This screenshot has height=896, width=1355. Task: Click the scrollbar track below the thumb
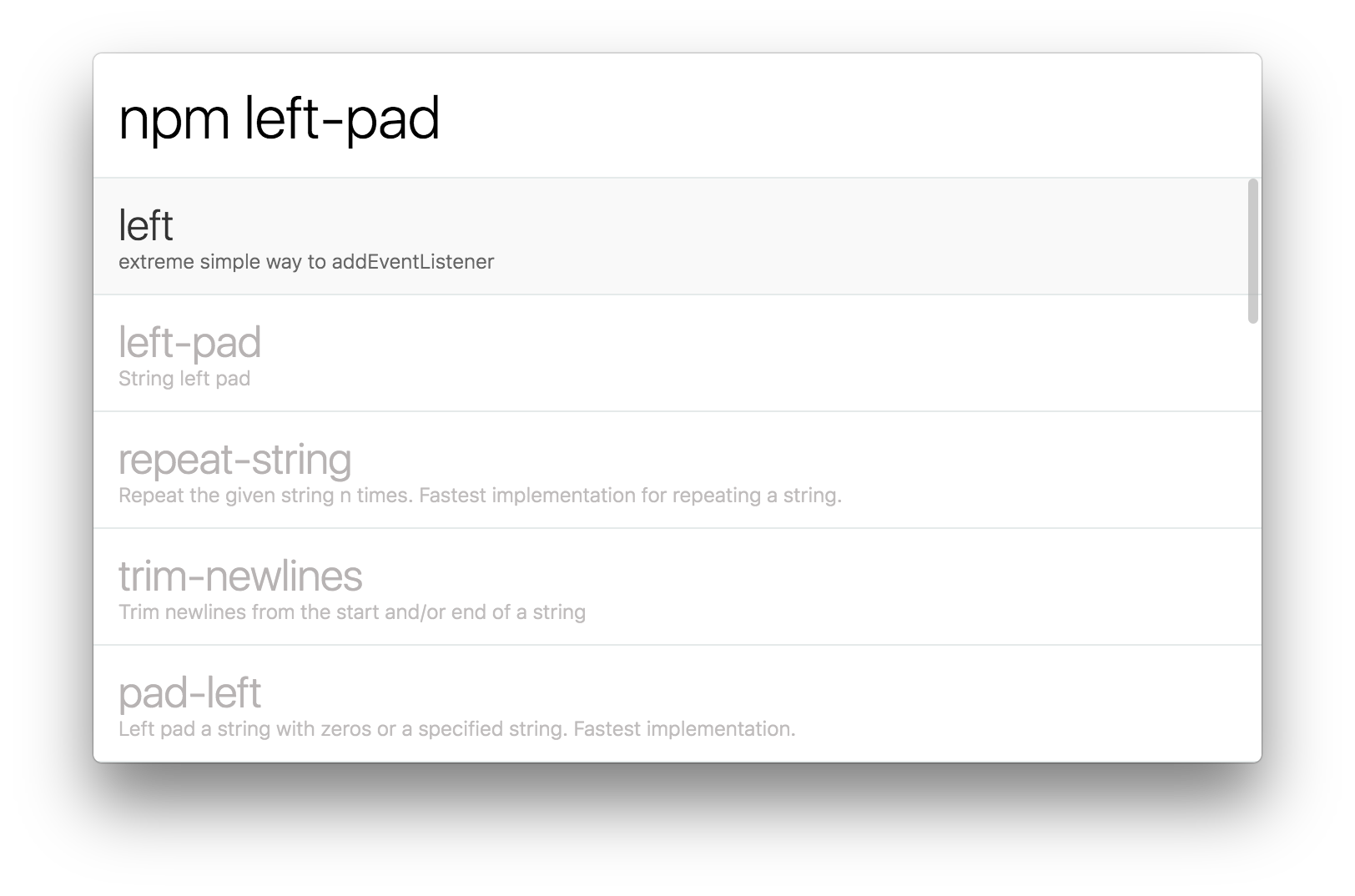tap(1252, 542)
